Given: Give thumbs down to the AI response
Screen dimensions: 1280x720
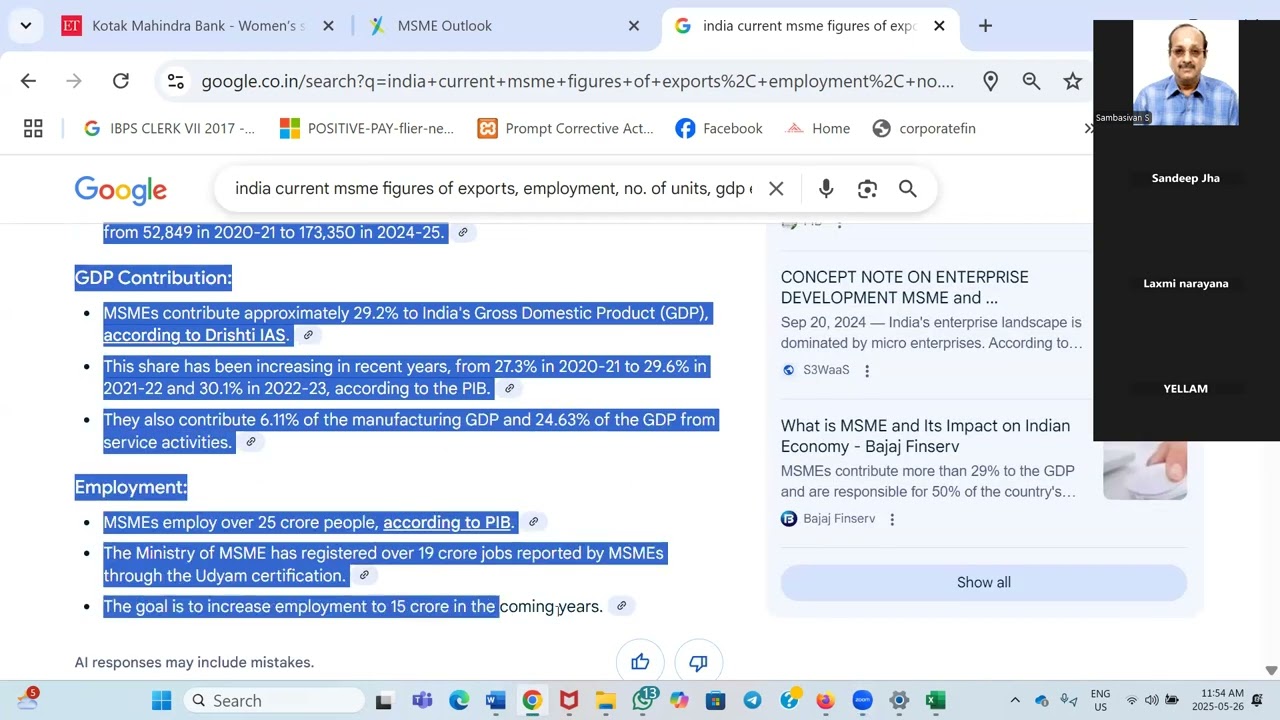Looking at the screenshot, I should (x=698, y=662).
